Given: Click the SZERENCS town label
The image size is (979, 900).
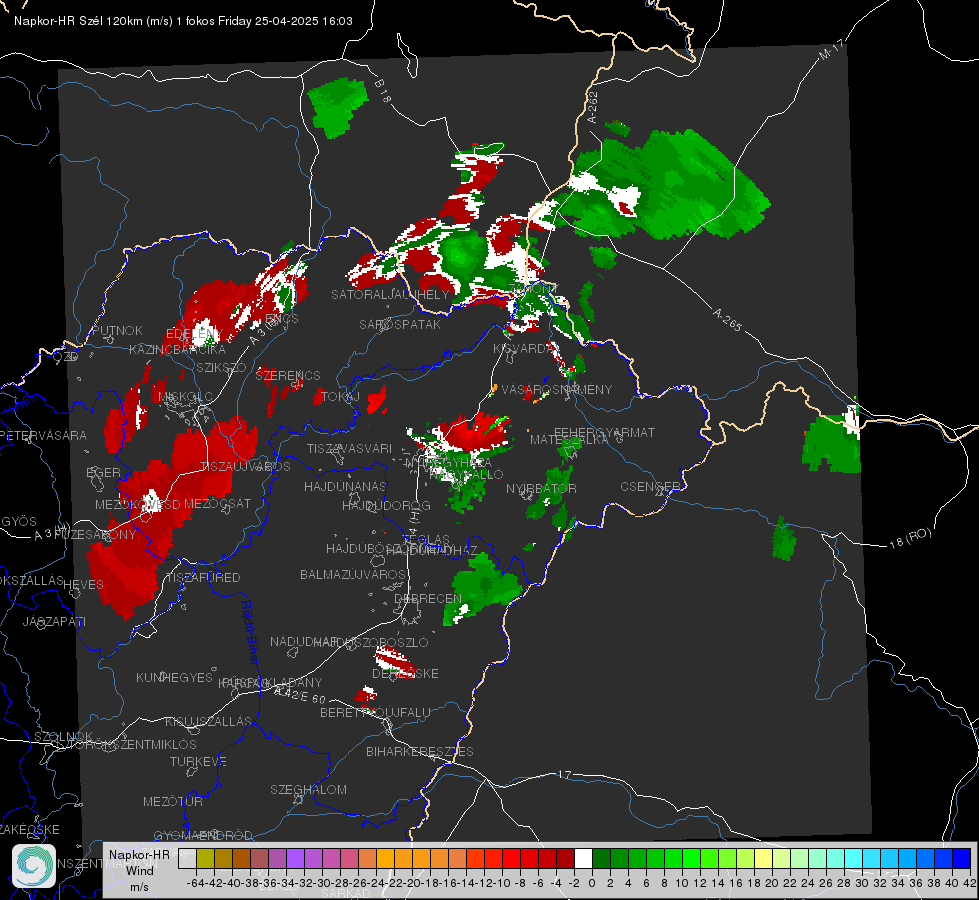Looking at the screenshot, I should 288,375.
